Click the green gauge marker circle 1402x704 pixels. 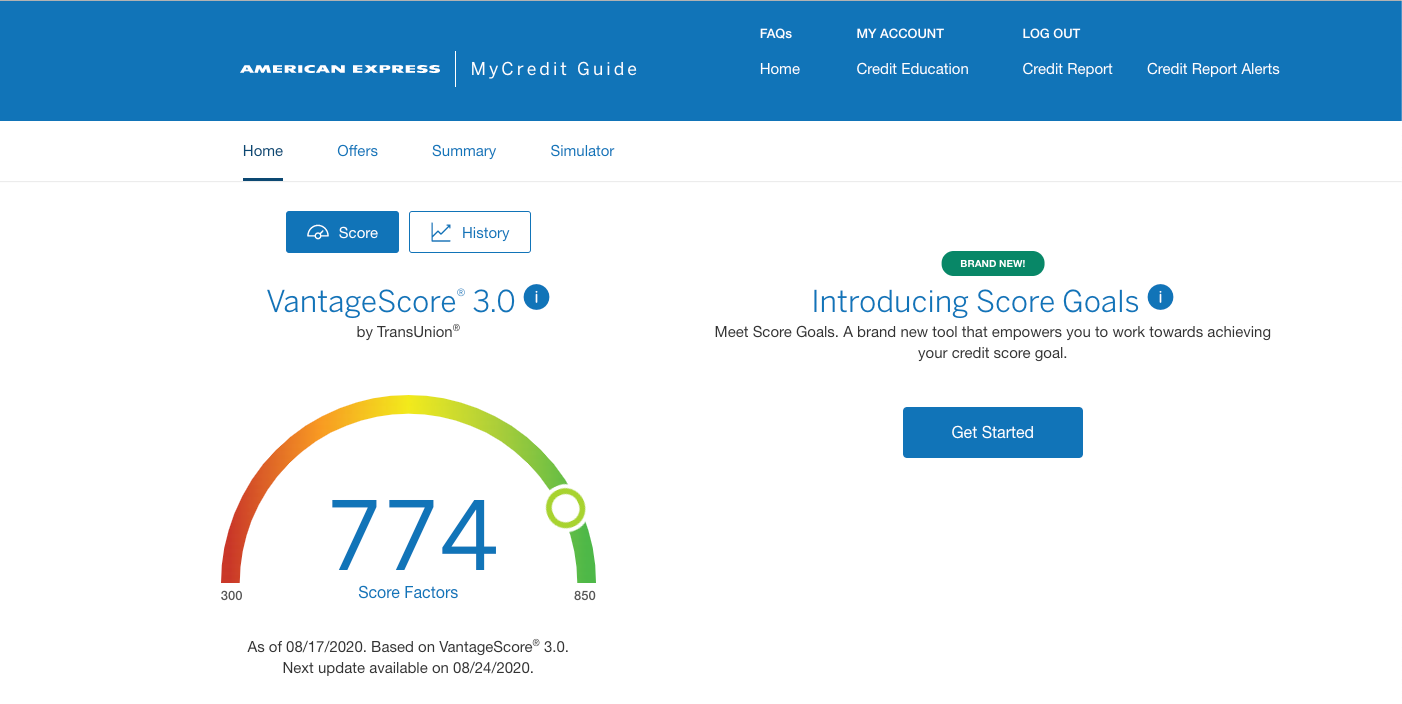pos(565,508)
